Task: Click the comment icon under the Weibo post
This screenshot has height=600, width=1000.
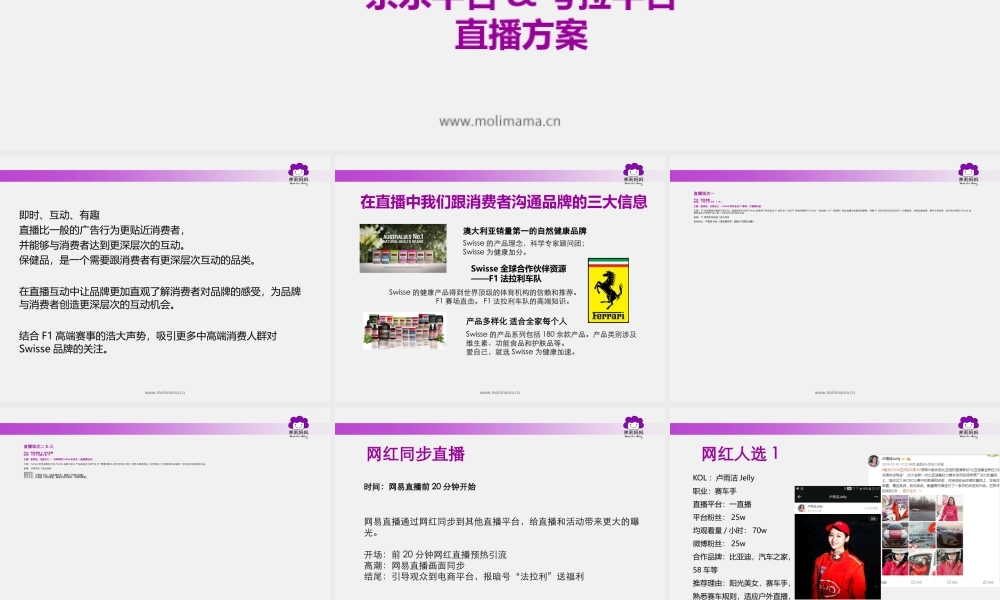Action: click(x=949, y=580)
